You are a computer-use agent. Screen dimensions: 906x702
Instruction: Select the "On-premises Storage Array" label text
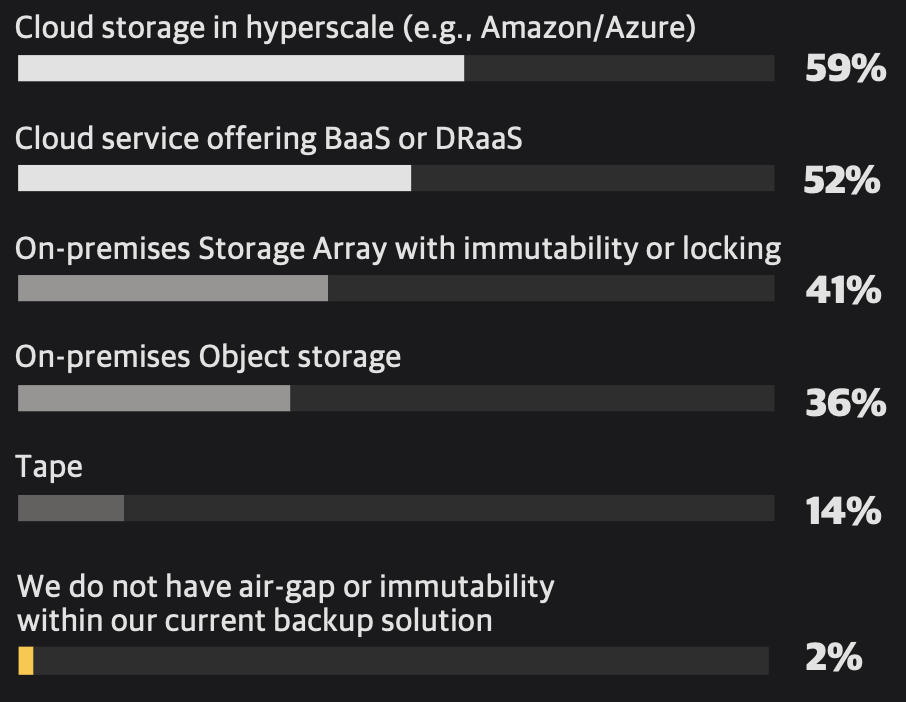(x=397, y=249)
